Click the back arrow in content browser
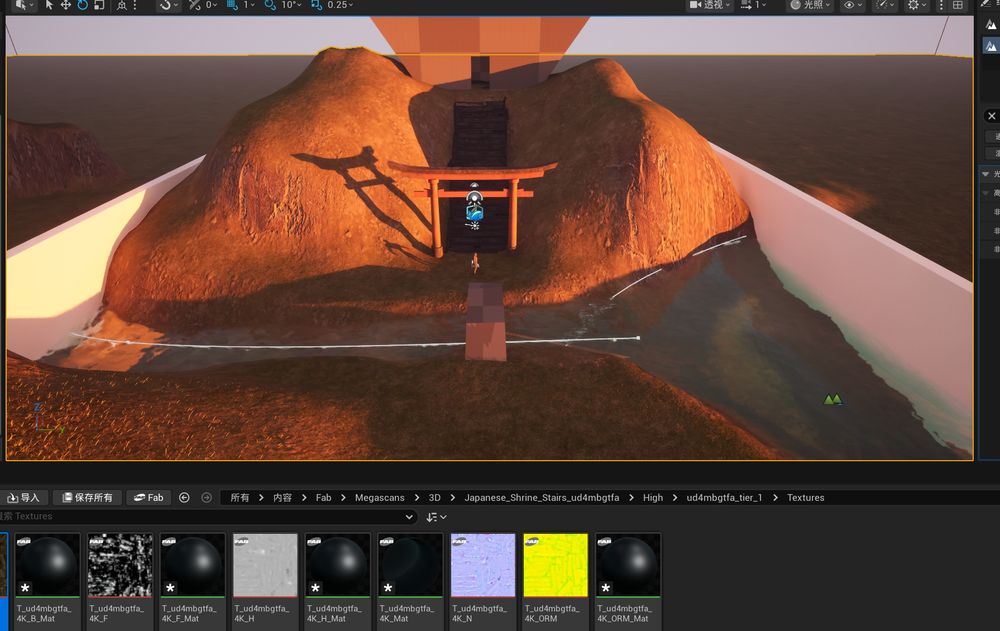The width and height of the screenshot is (1000, 631). (x=184, y=497)
